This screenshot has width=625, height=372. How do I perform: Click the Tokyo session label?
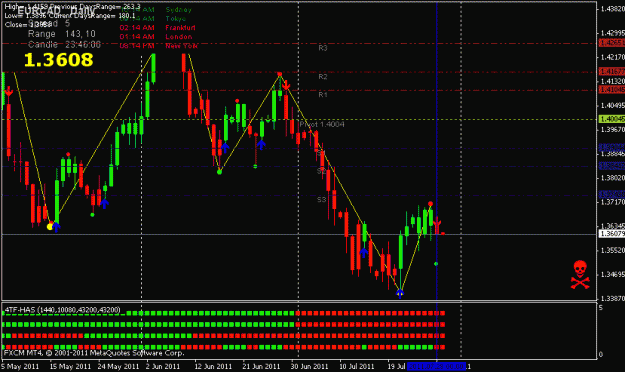pyautogui.click(x=176, y=19)
